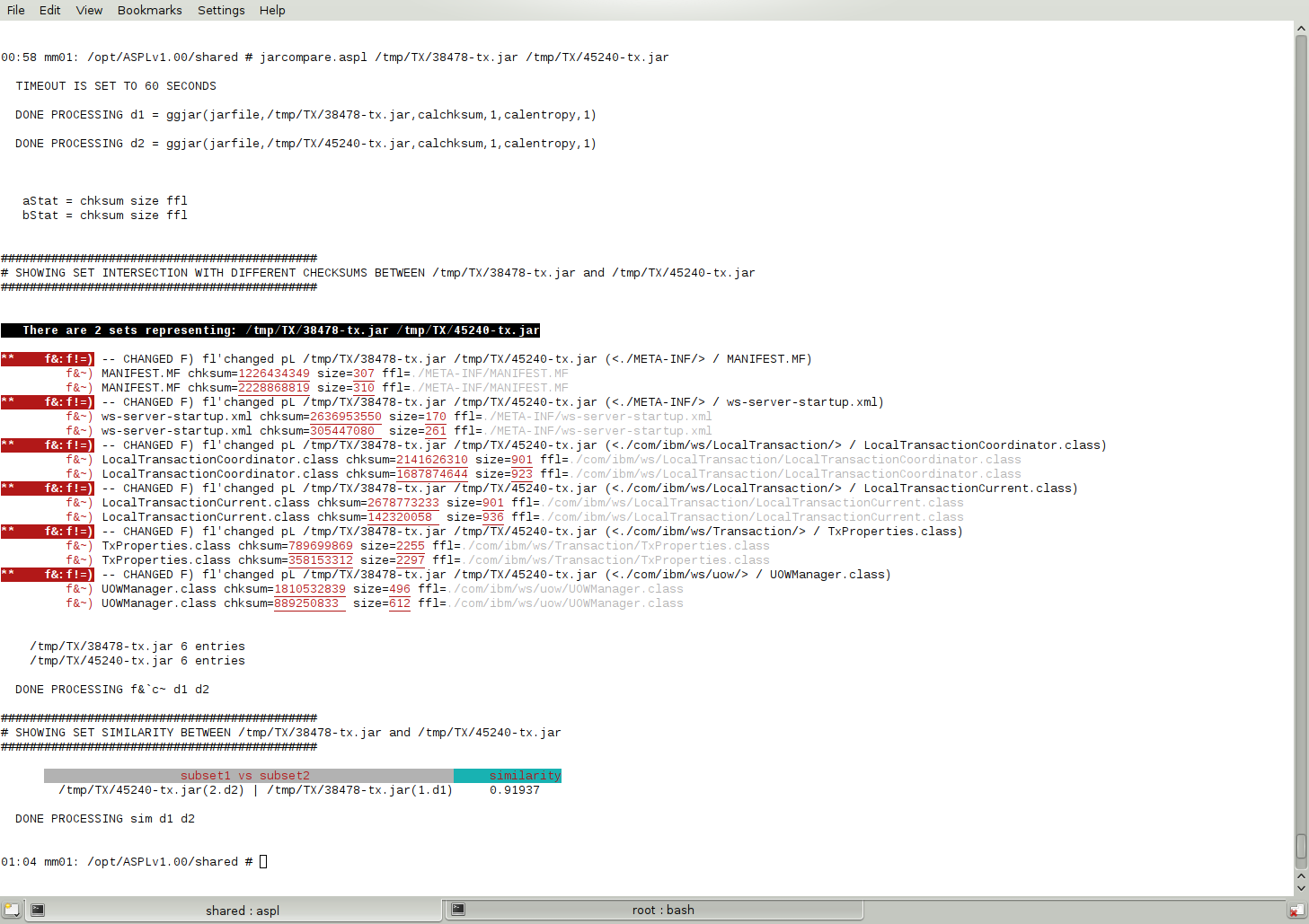This screenshot has height=924, width=1309.
Task: Open the Edit menu
Action: tap(50, 10)
